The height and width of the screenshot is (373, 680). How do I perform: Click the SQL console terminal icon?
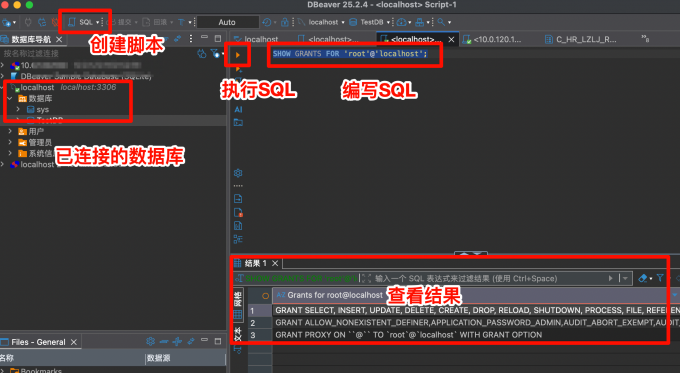(238, 123)
